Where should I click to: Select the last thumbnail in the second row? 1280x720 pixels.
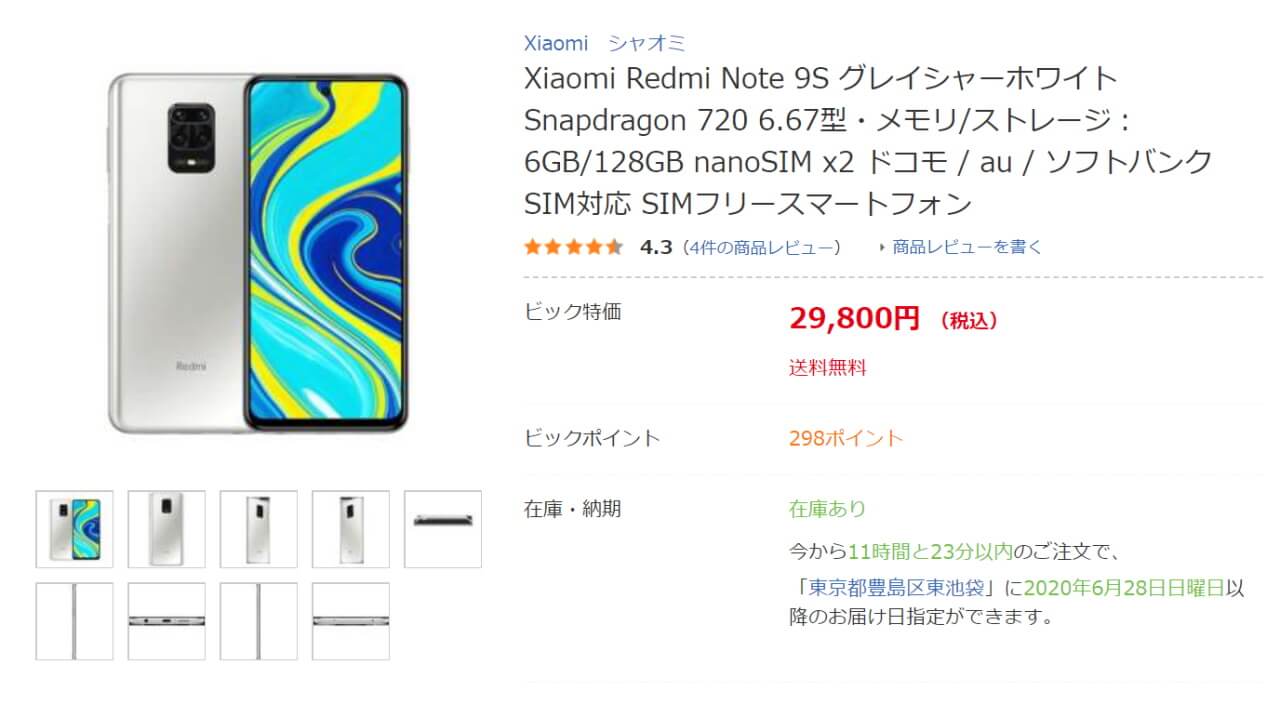click(351, 621)
